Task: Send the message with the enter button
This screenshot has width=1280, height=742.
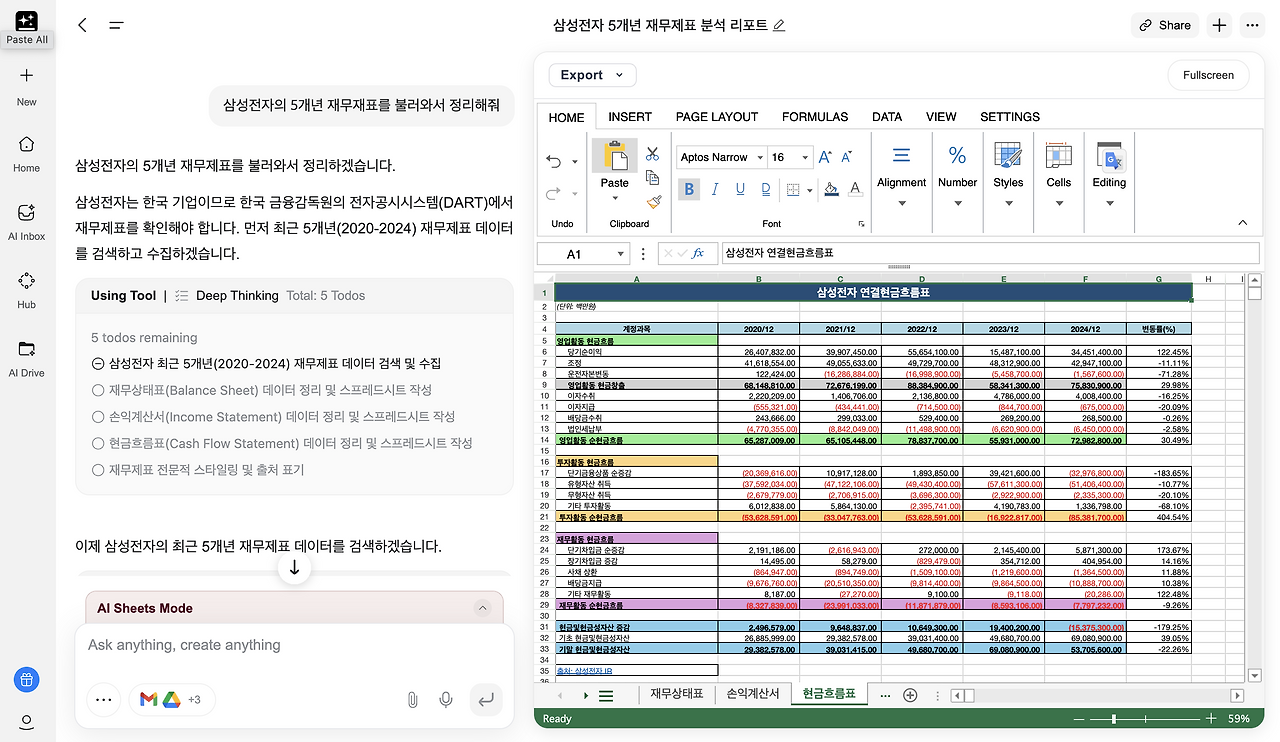Action: (x=486, y=700)
